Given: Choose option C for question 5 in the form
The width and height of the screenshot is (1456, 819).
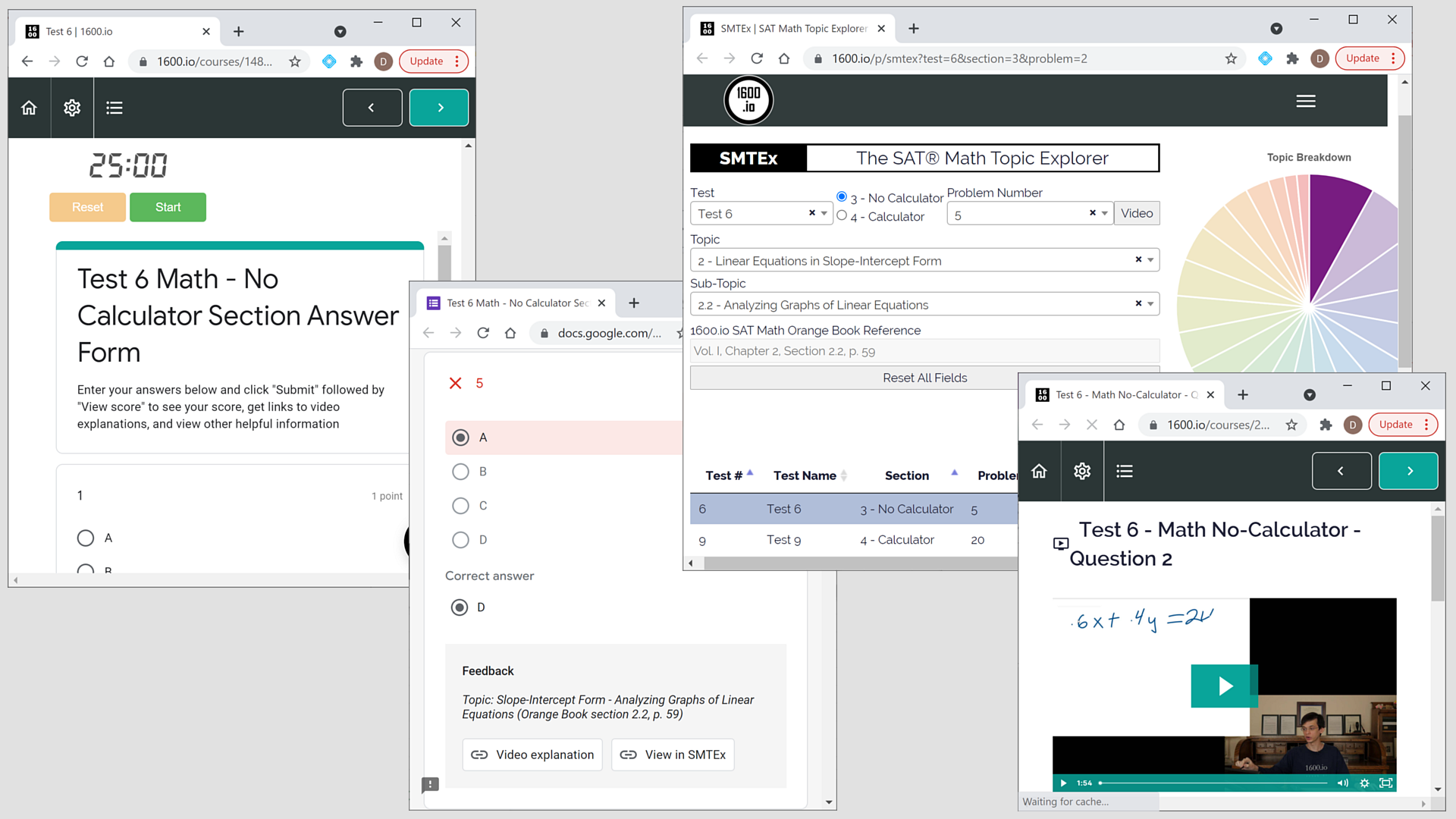Looking at the screenshot, I should click(460, 506).
